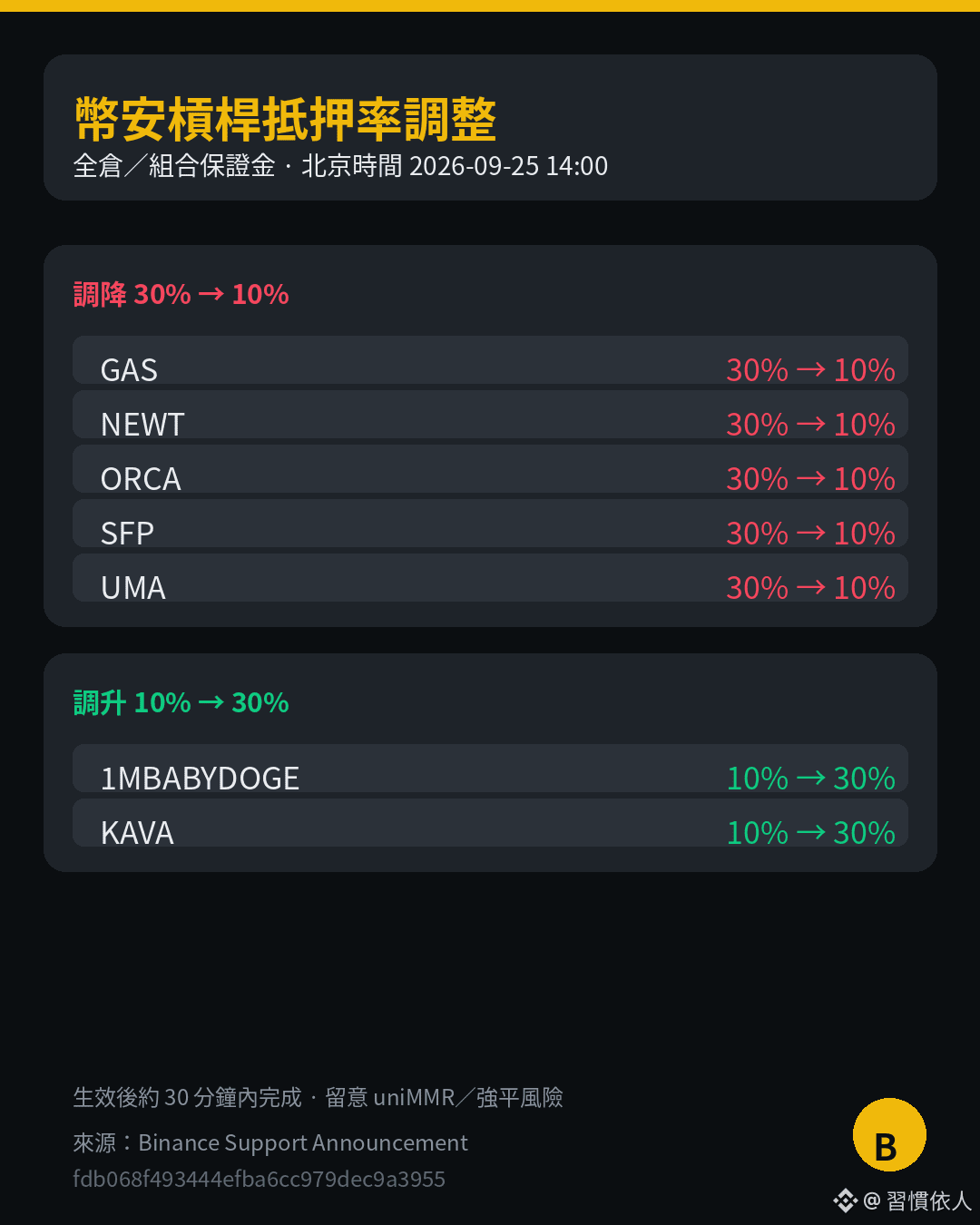This screenshot has width=980, height=1225.
Task: Click KAVA rate 10% → 30% value
Action: coord(810,832)
